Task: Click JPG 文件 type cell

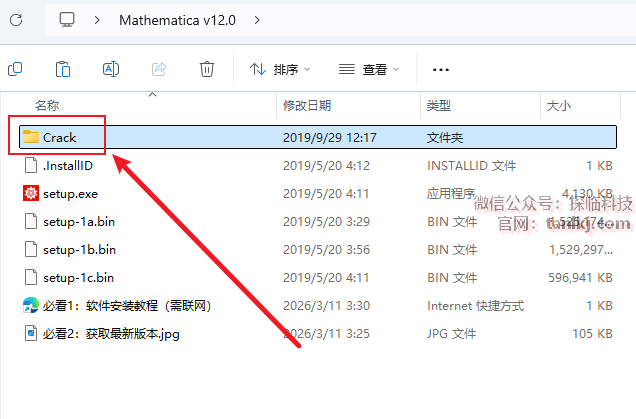Action: tap(451, 333)
